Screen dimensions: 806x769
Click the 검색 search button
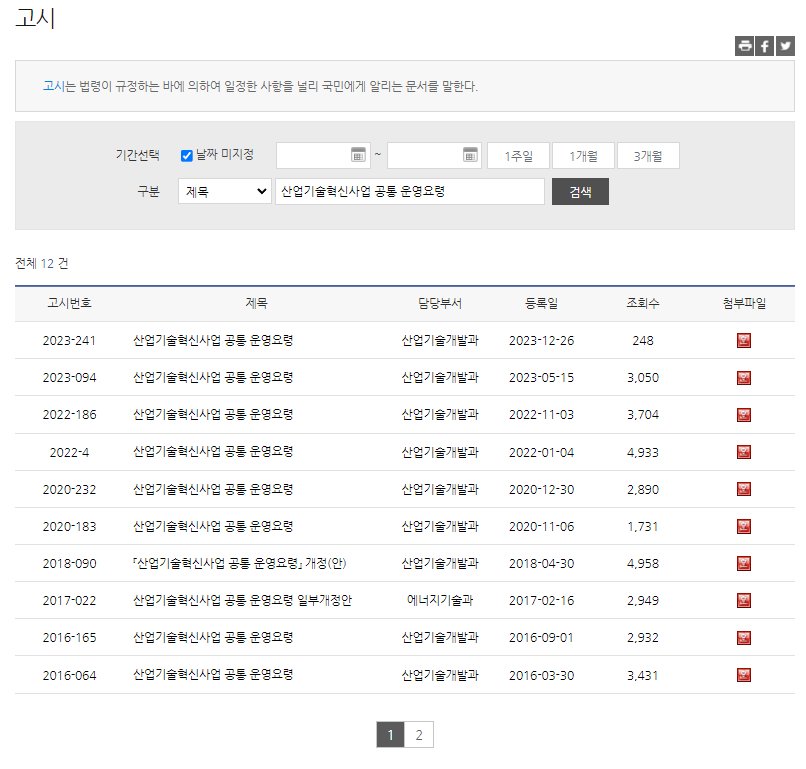click(580, 192)
